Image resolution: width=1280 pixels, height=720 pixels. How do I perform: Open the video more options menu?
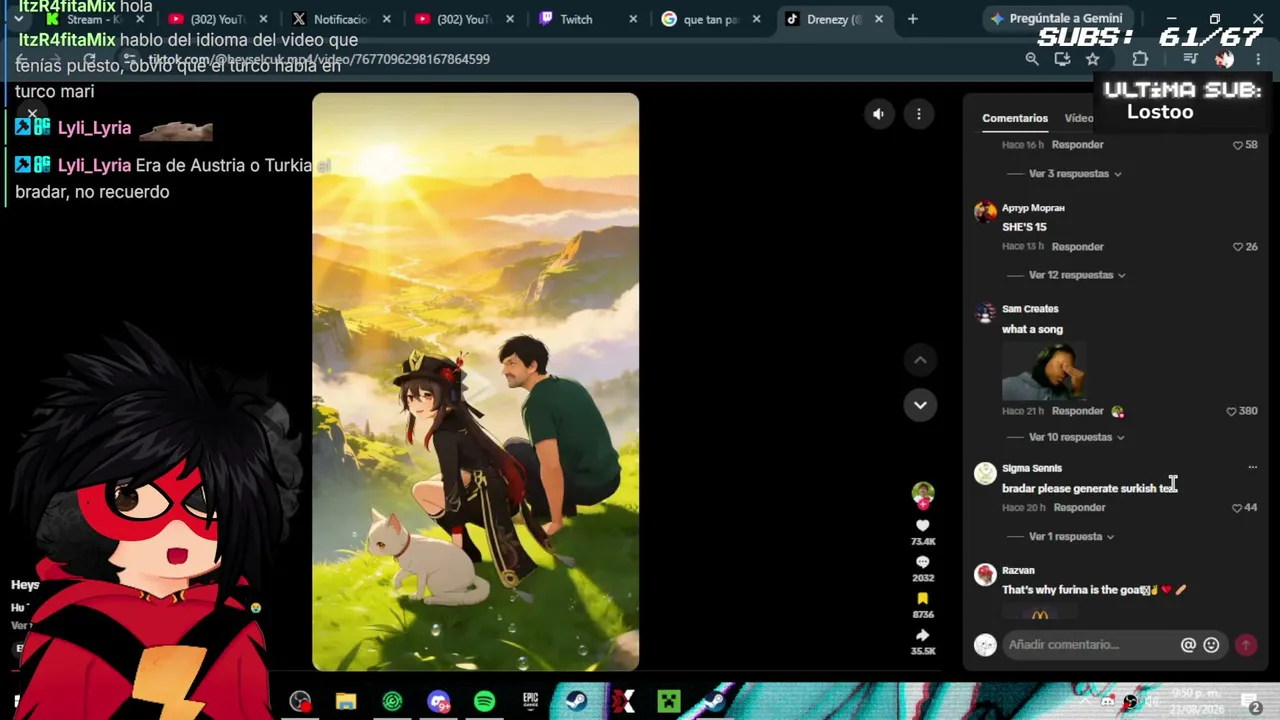pyautogui.click(x=918, y=114)
